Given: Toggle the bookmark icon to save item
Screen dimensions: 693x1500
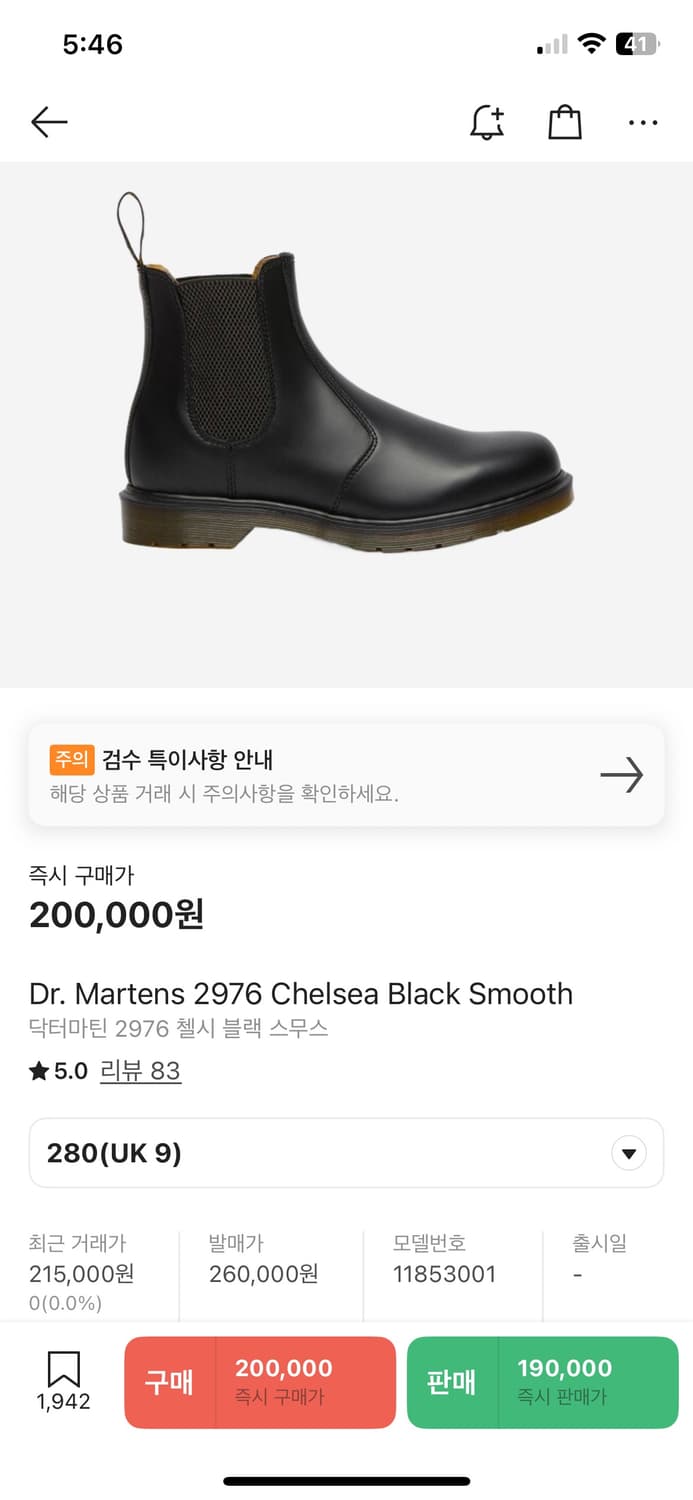Looking at the screenshot, I should click(x=63, y=1371).
